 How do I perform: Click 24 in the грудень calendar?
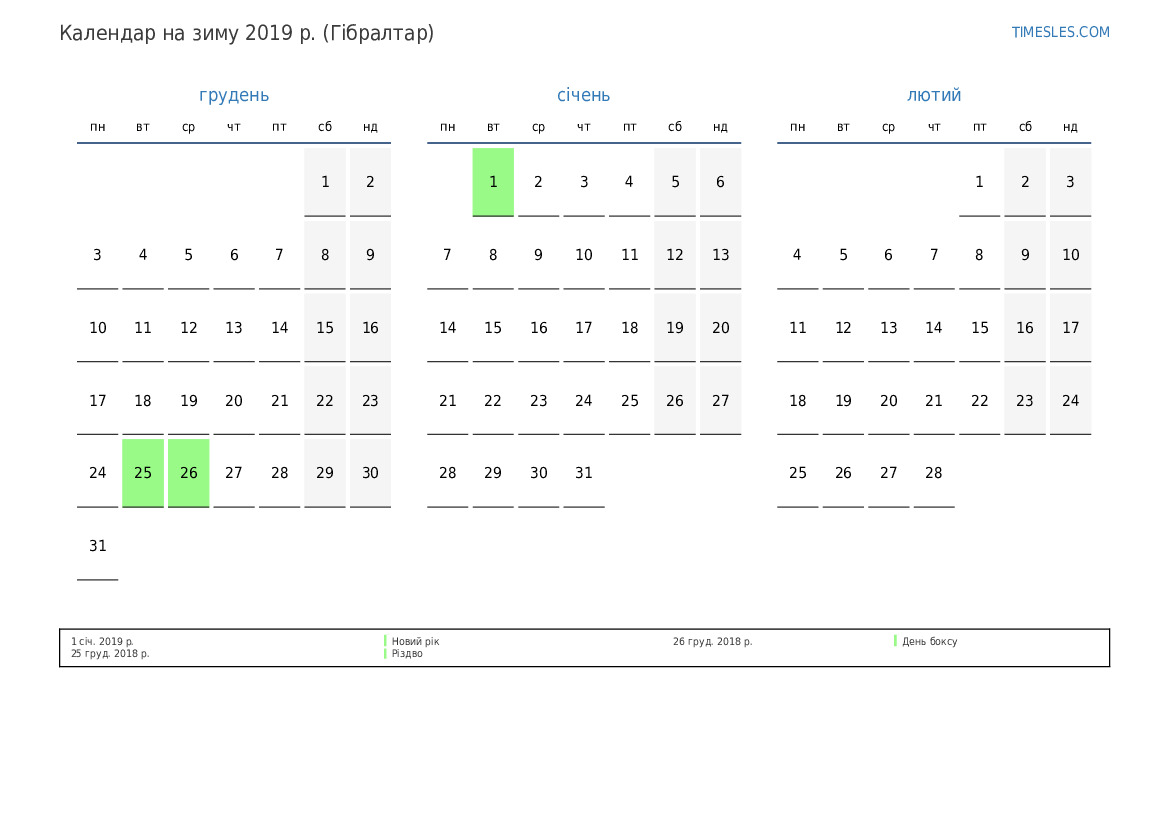pyautogui.click(x=98, y=473)
